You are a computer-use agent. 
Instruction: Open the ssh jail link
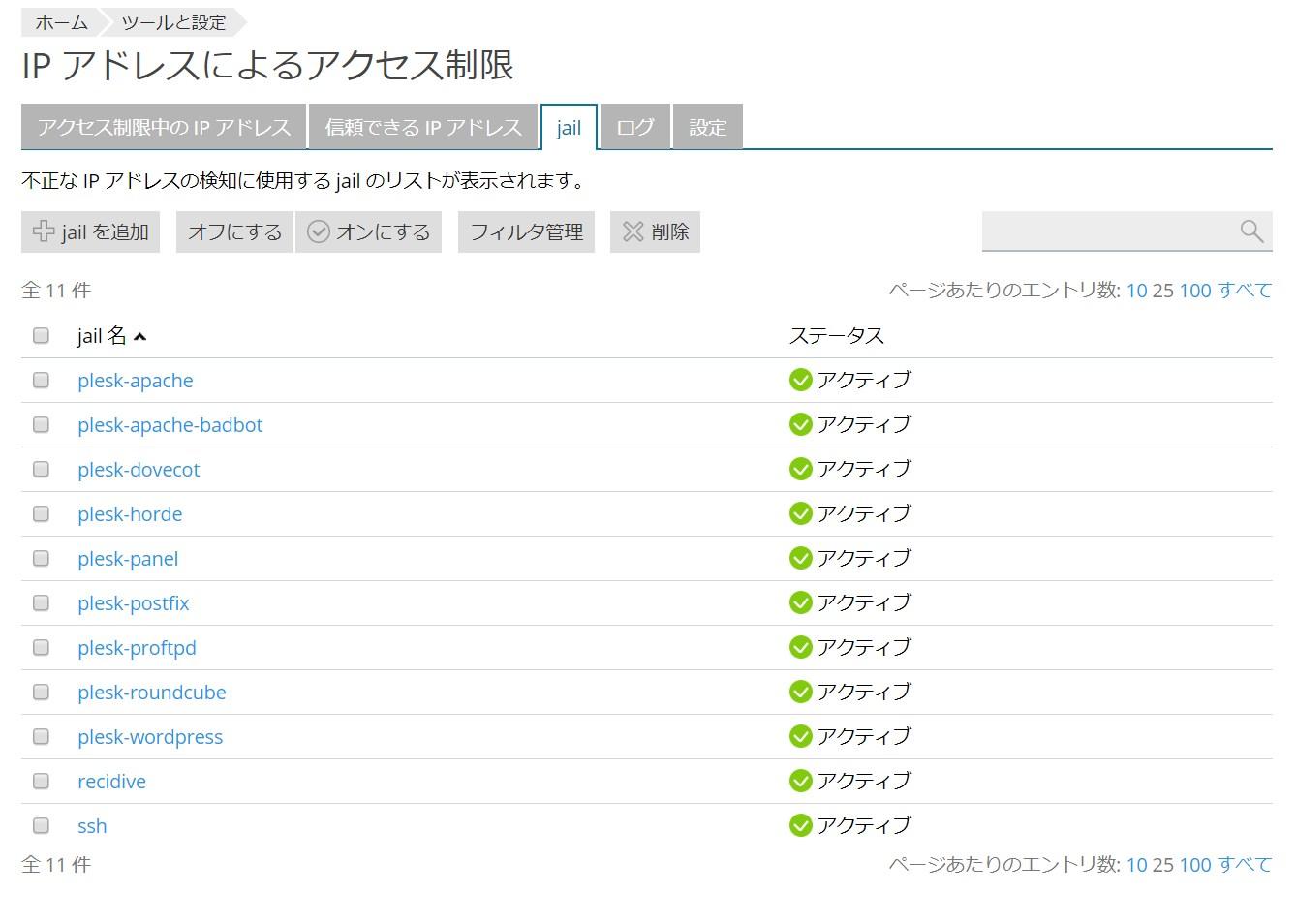coord(92,826)
